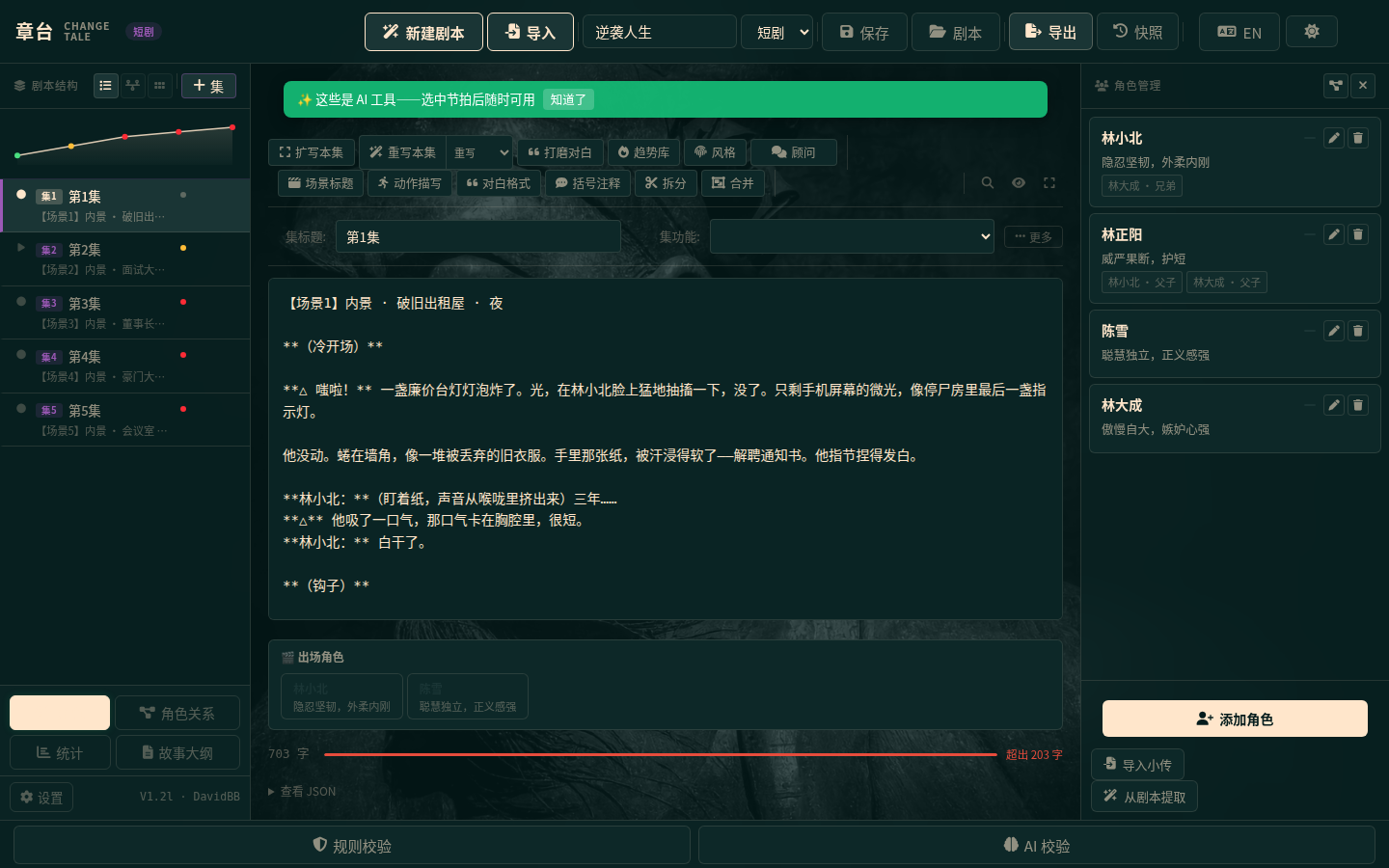Open the 顾问 advisor tool

[794, 152]
